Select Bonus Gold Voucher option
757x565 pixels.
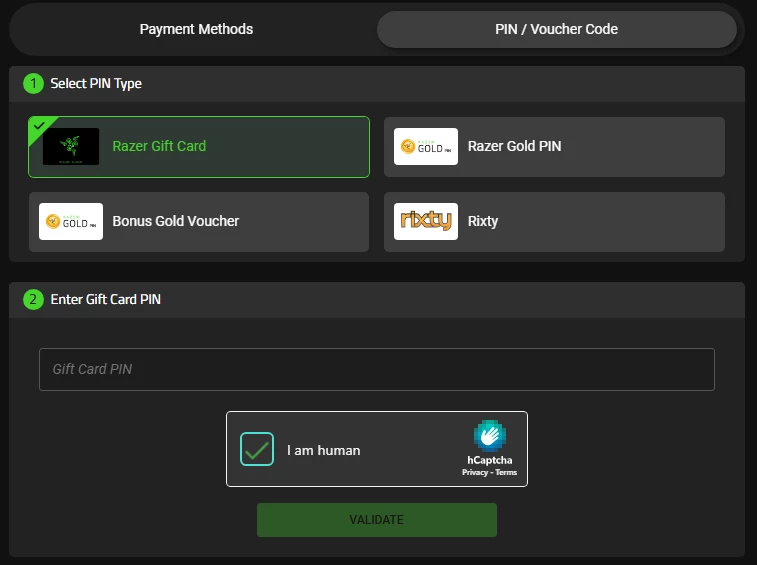(x=199, y=222)
